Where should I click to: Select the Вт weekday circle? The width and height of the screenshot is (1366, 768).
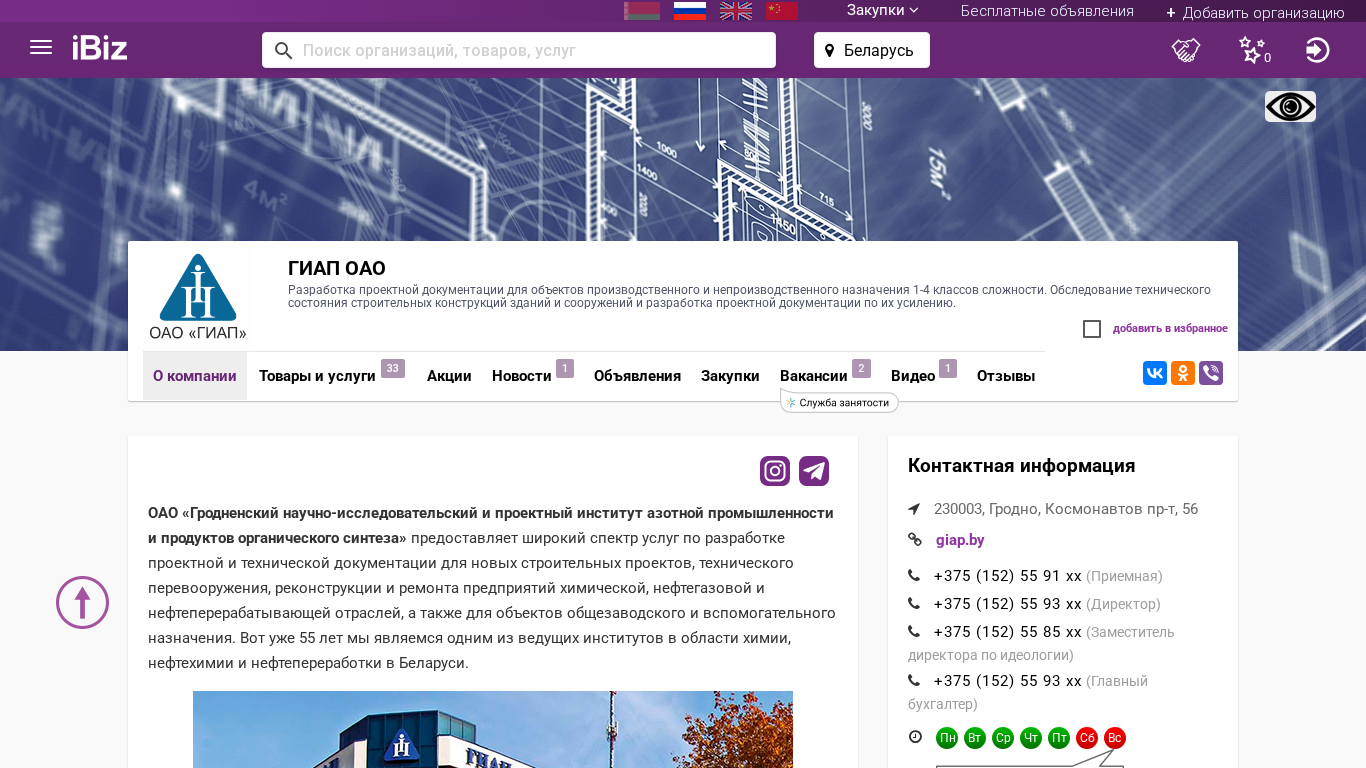[x=975, y=738]
